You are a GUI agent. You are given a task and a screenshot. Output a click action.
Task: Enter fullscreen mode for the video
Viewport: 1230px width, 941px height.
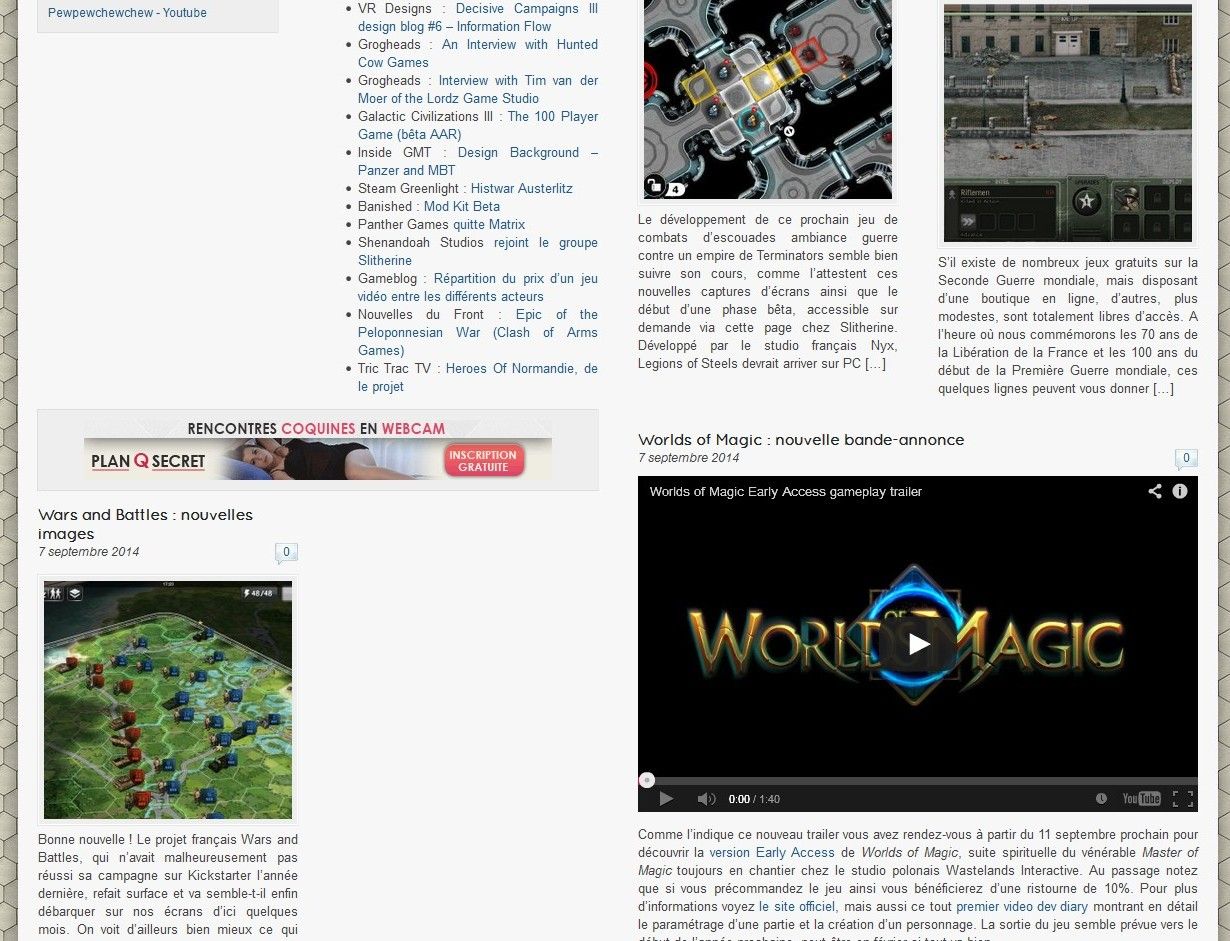(x=1182, y=799)
